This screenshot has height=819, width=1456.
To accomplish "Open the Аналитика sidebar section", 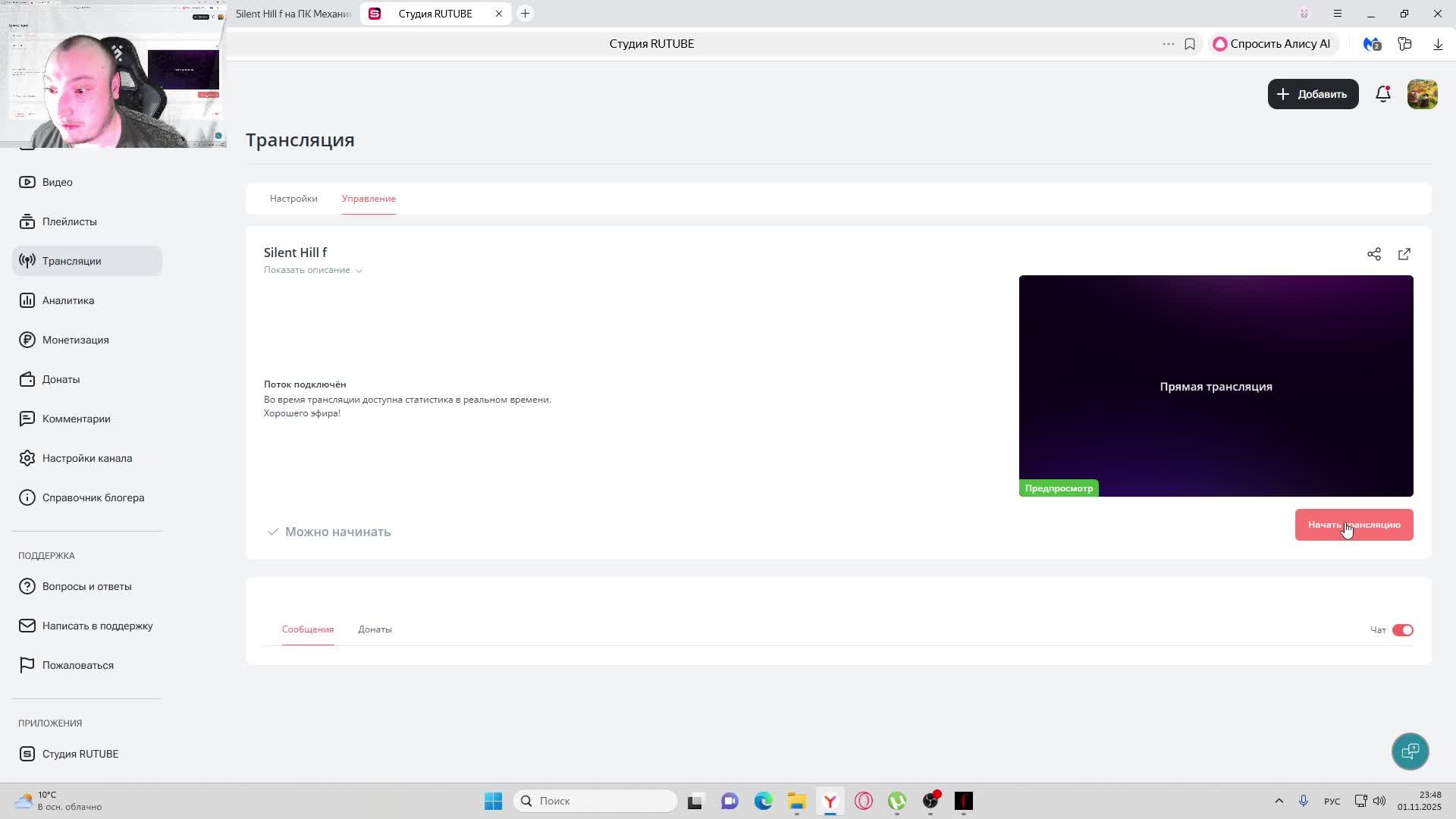I will (x=68, y=300).
